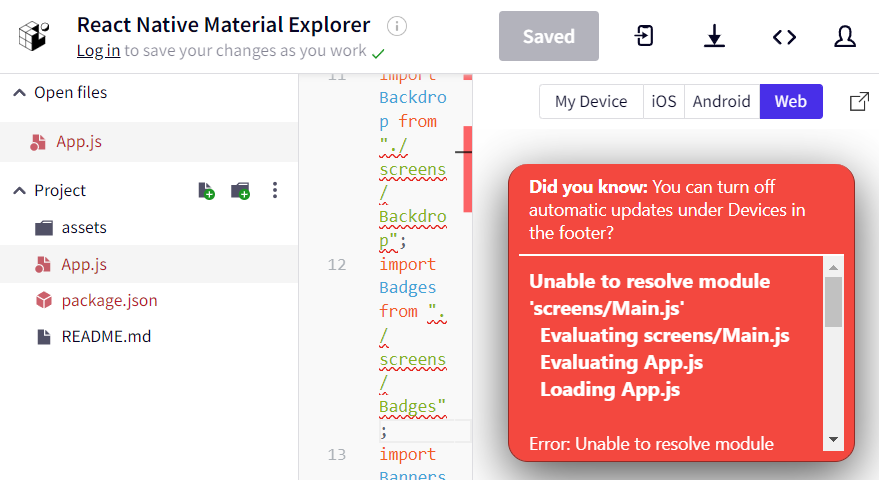Add a new folder to Project
This screenshot has height=480, width=879.
pyautogui.click(x=240, y=191)
